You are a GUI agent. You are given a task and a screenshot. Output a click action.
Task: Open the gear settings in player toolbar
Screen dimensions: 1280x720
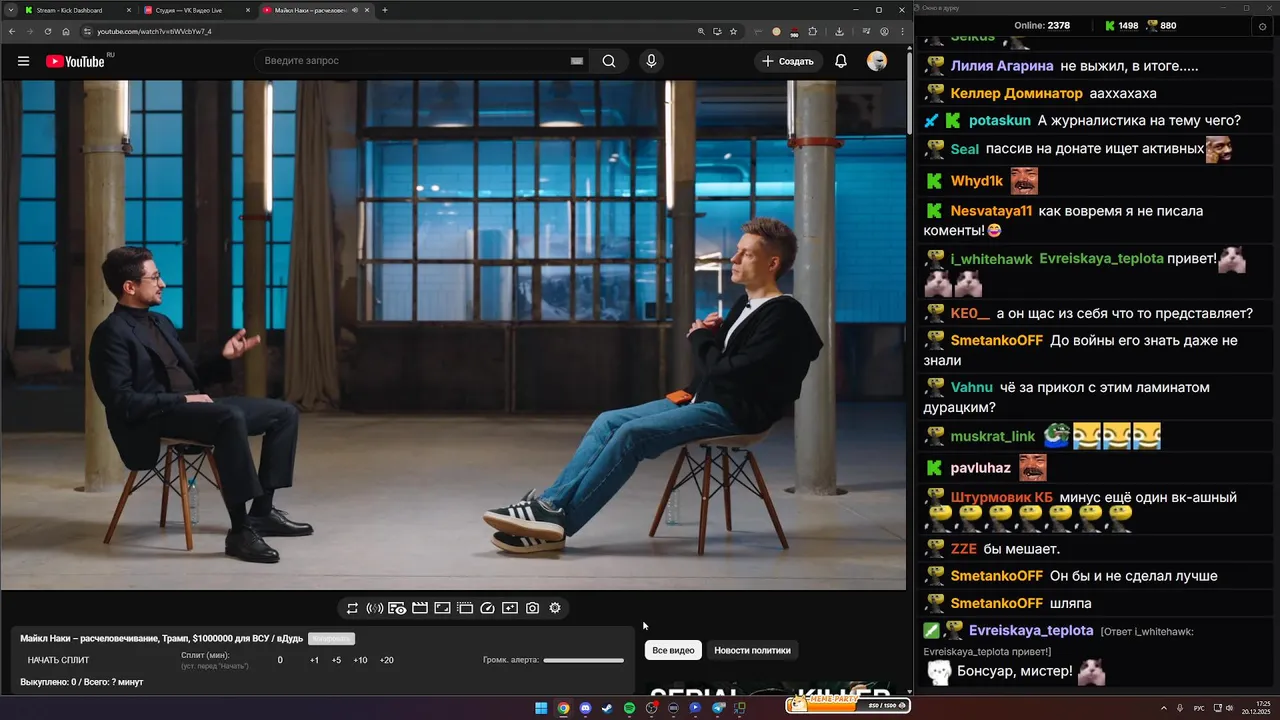[555, 608]
